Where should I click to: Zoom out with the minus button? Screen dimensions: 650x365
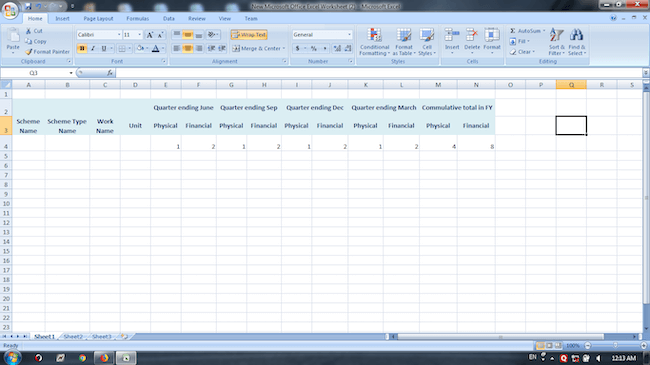coord(587,346)
